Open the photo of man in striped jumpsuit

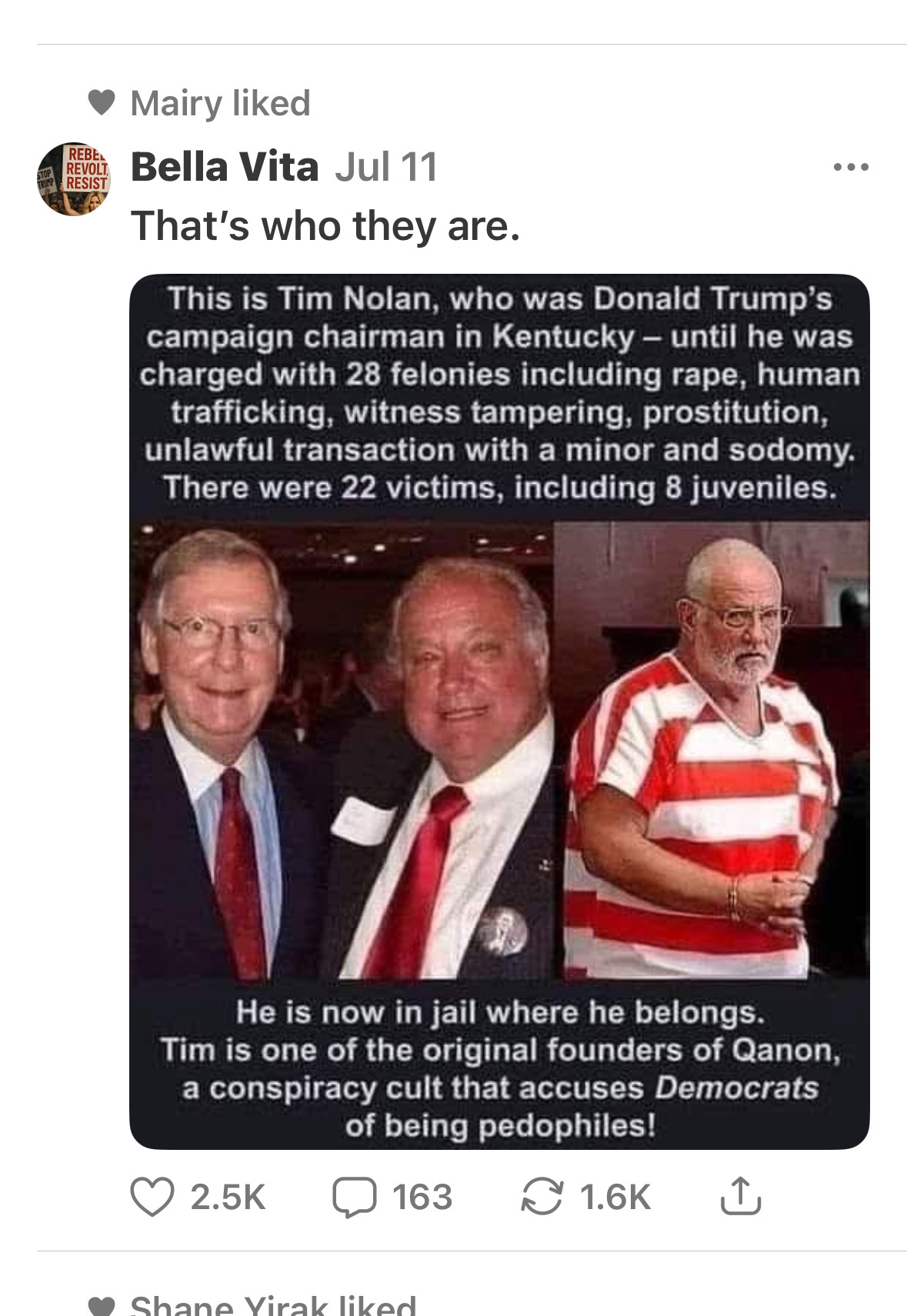point(712,750)
